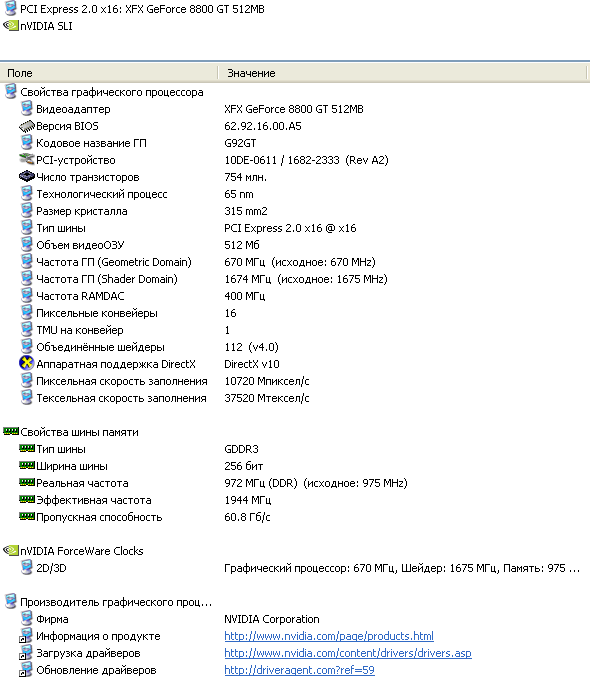
Task: Sort by the Поле column header
Action: point(109,73)
